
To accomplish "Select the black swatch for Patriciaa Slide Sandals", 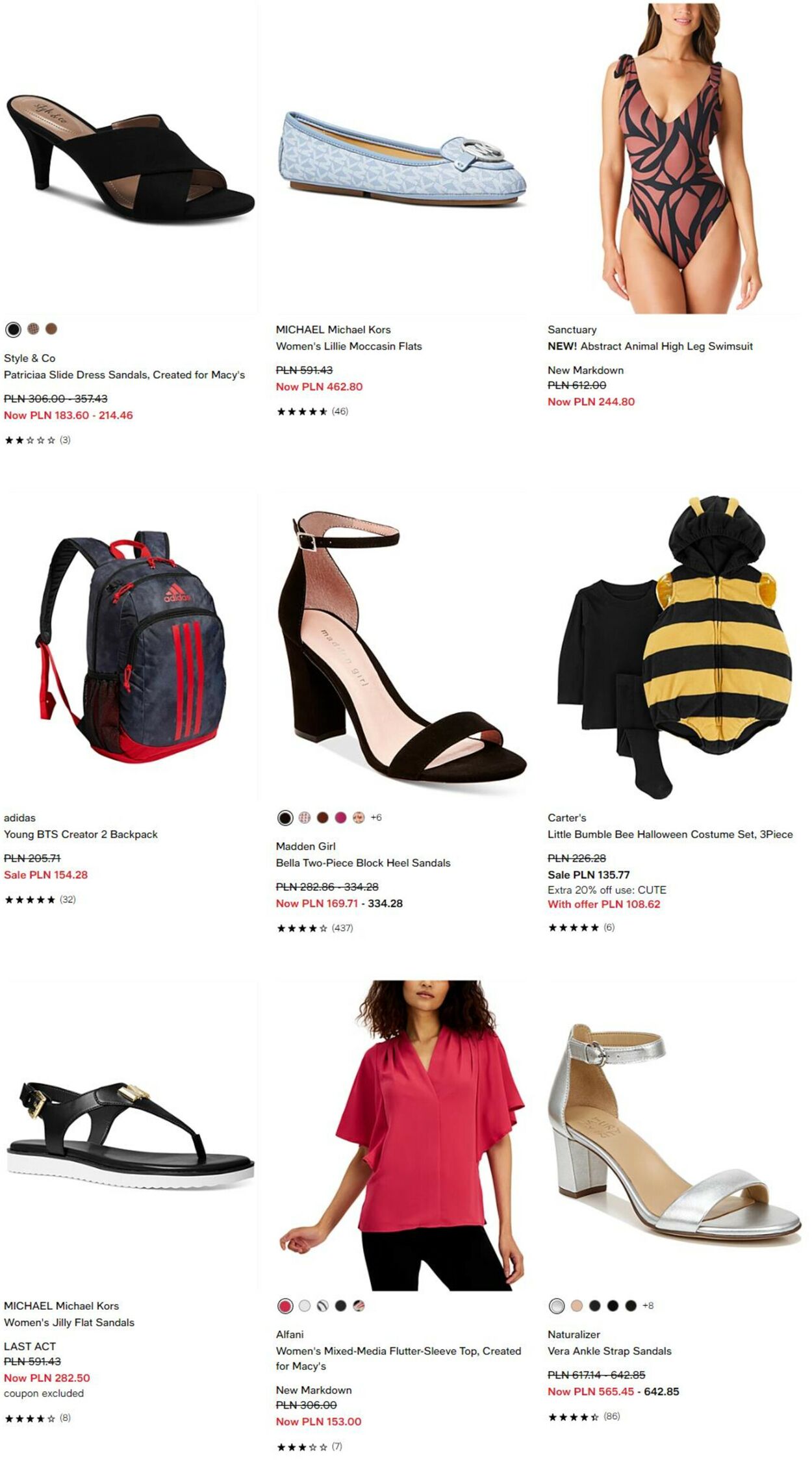I will [13, 329].
